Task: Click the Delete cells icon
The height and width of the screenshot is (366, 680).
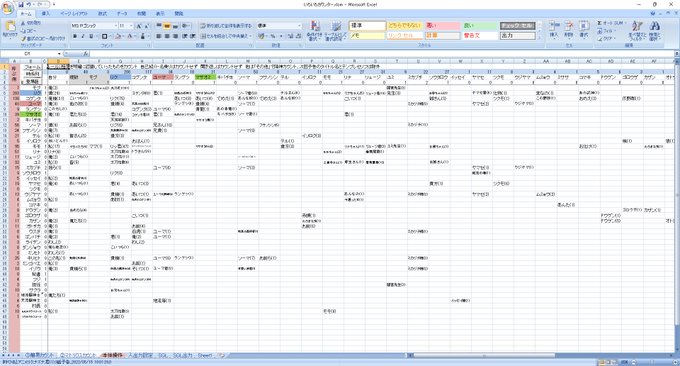Action: (569, 25)
